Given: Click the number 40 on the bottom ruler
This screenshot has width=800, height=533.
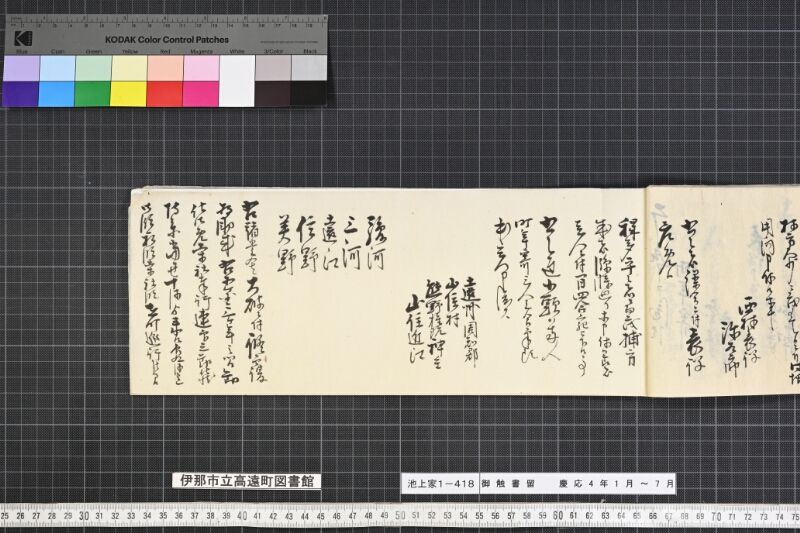Looking at the screenshot, I should (x=242, y=516).
